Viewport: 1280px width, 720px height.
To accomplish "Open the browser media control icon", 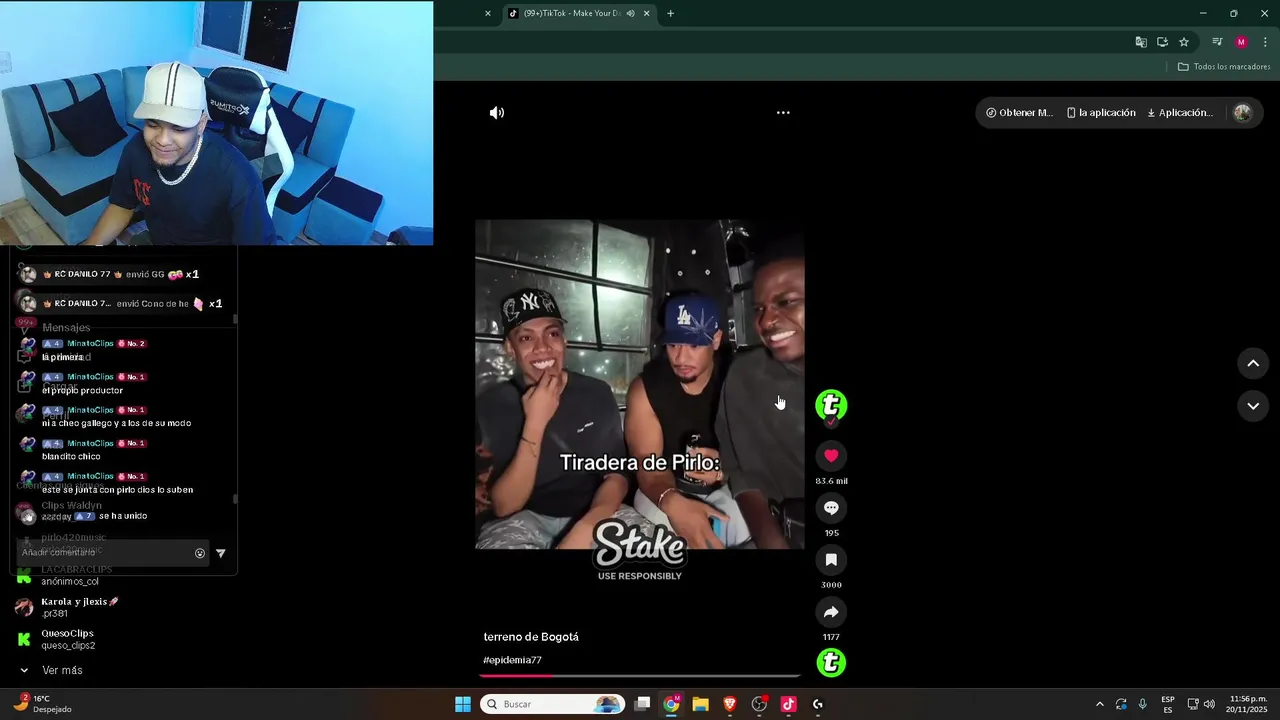I will click(x=1217, y=42).
